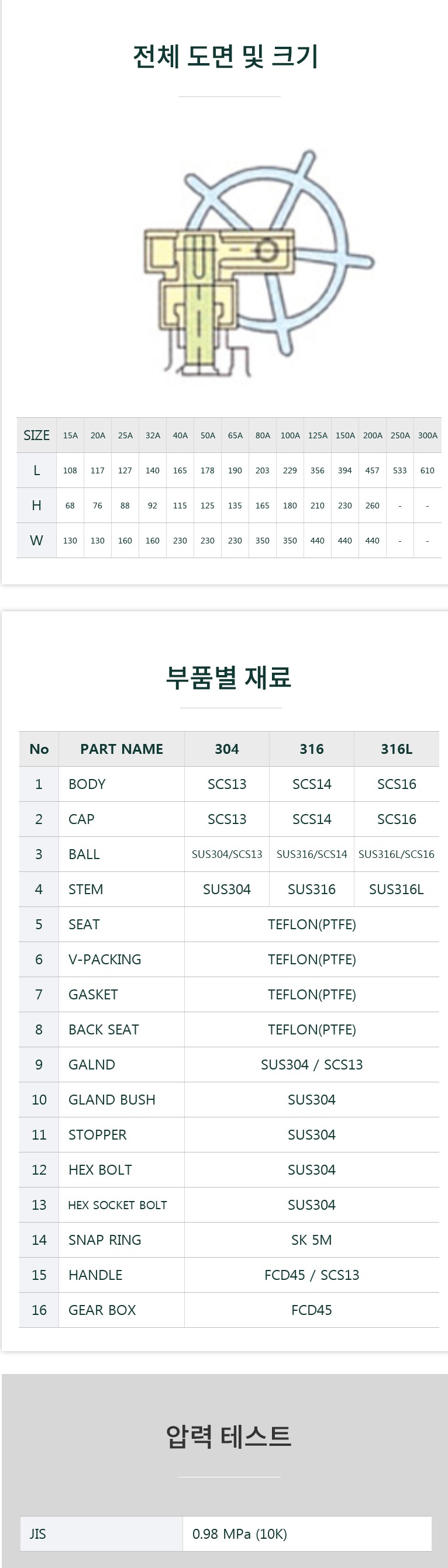The width and height of the screenshot is (448, 1568).
Task: Click the 300A size column header
Action: coord(428,435)
